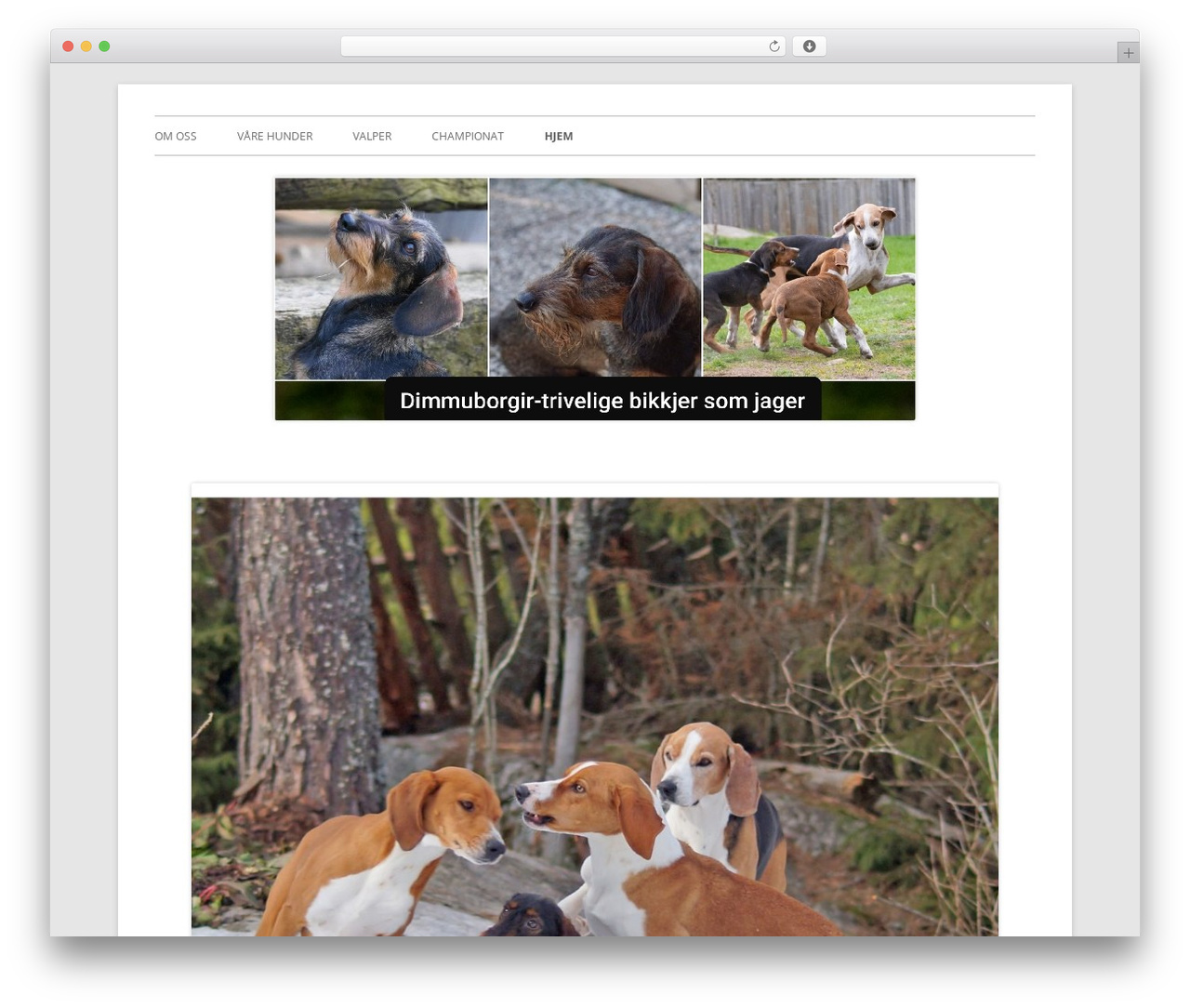Navigate to HJEM page
The image size is (1190, 1008).
tap(559, 136)
